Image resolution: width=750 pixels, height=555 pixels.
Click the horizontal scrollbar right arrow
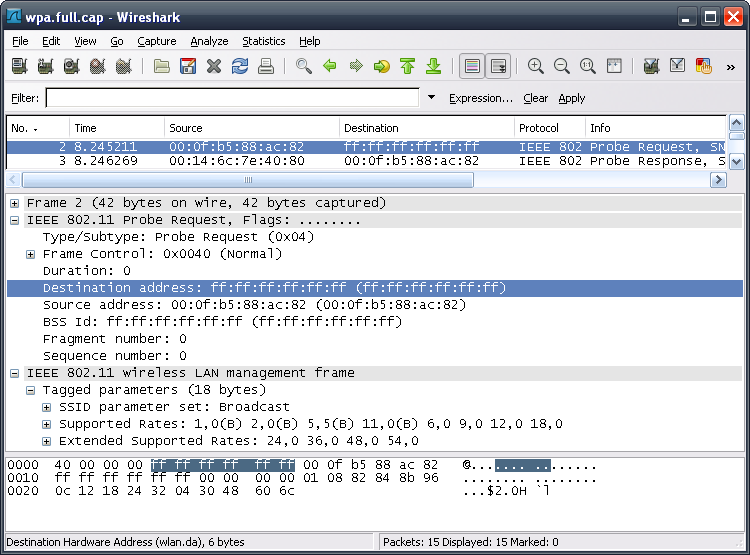[x=718, y=180]
